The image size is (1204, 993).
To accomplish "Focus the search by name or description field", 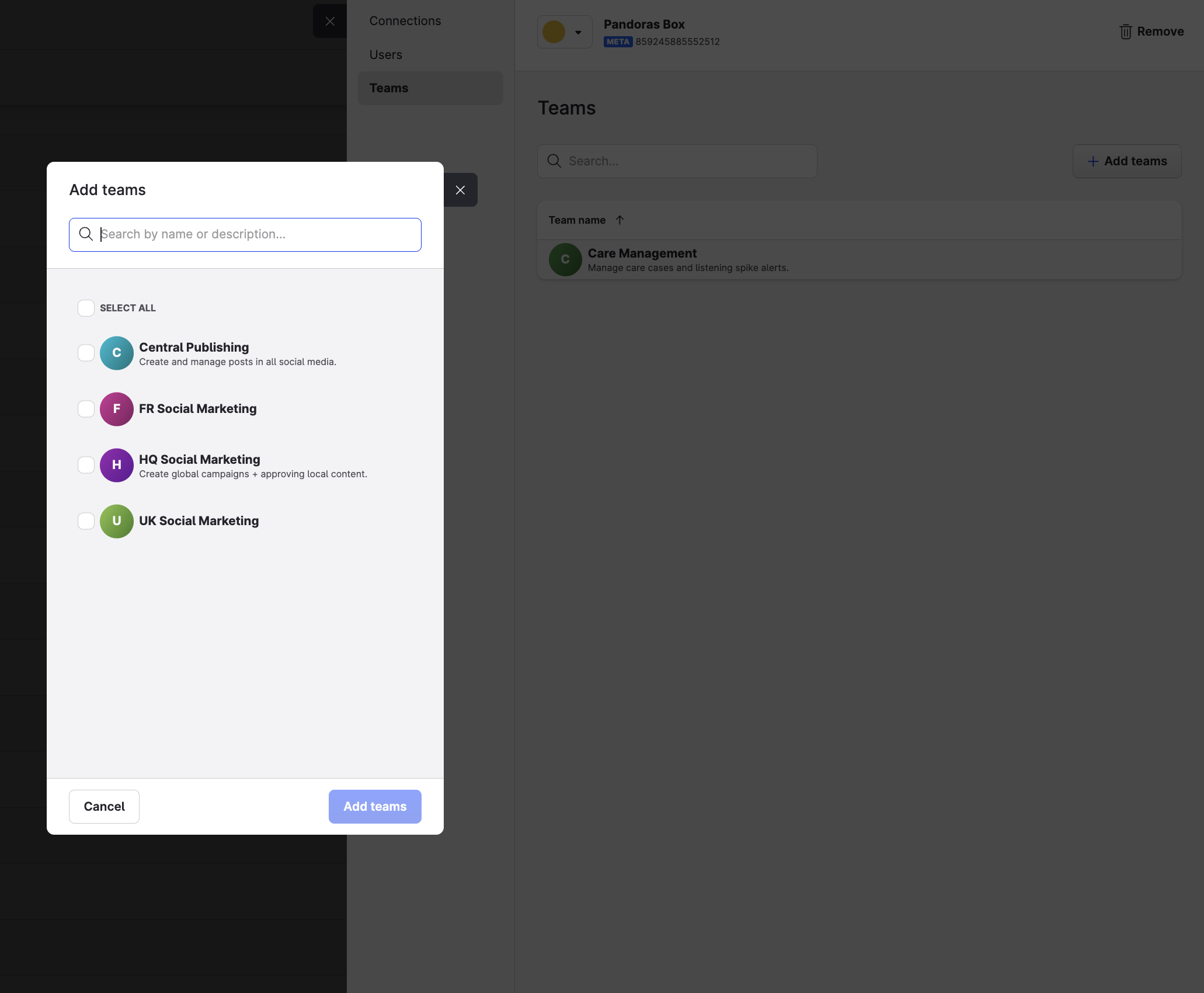I will coord(245,235).
